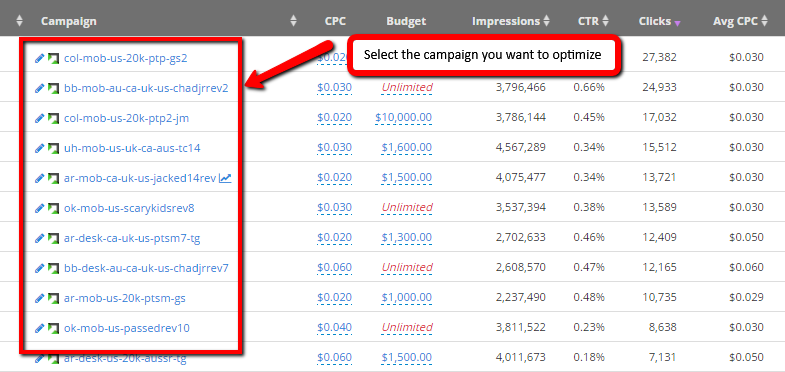785x372 pixels.
Task: Select green image icon of bb-desk-au-ca-uk-us-chadjrrev7
Action: [54, 268]
